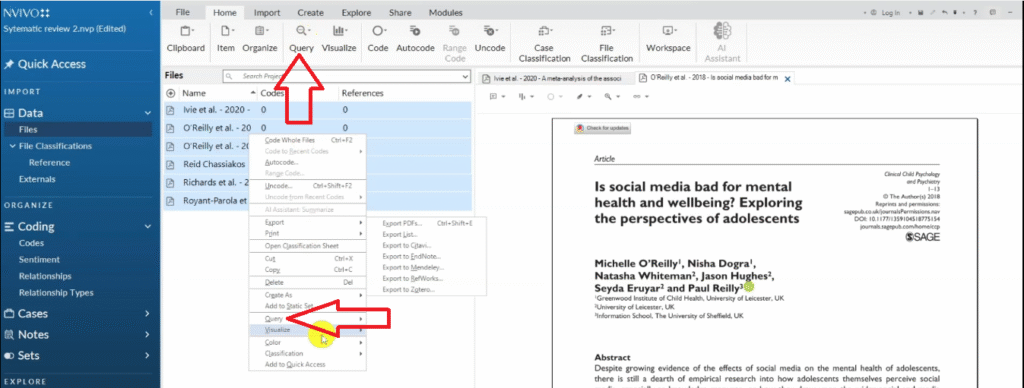Select the Range Code ribbon button
The height and width of the screenshot is (388, 1024).
(x=455, y=44)
